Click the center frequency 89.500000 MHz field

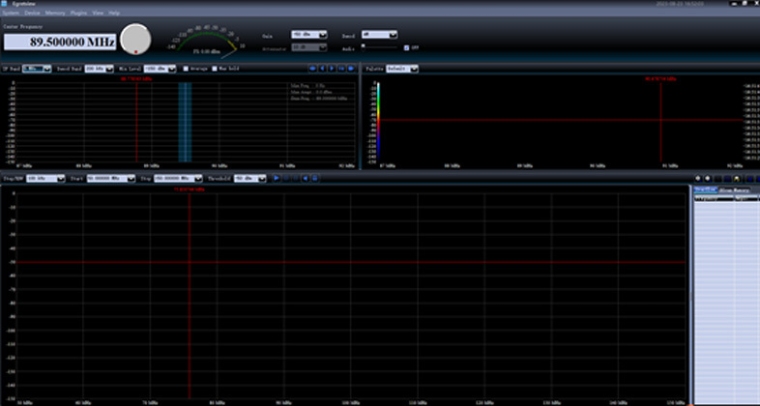pos(60,42)
